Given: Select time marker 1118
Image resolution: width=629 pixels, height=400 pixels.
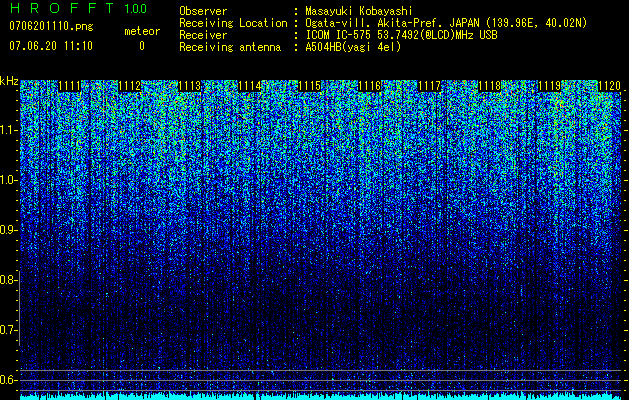Looking at the screenshot, I should pyautogui.click(x=489, y=86).
